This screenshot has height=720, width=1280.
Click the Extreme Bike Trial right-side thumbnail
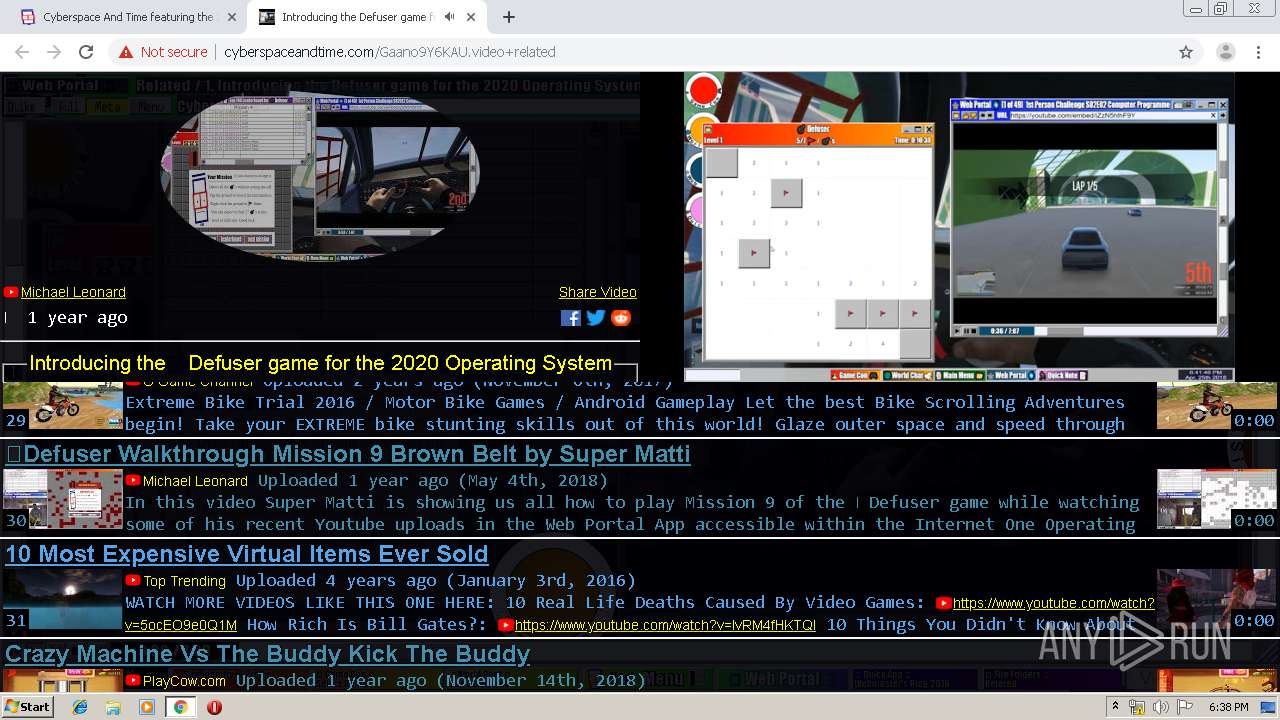[x=1217, y=405]
